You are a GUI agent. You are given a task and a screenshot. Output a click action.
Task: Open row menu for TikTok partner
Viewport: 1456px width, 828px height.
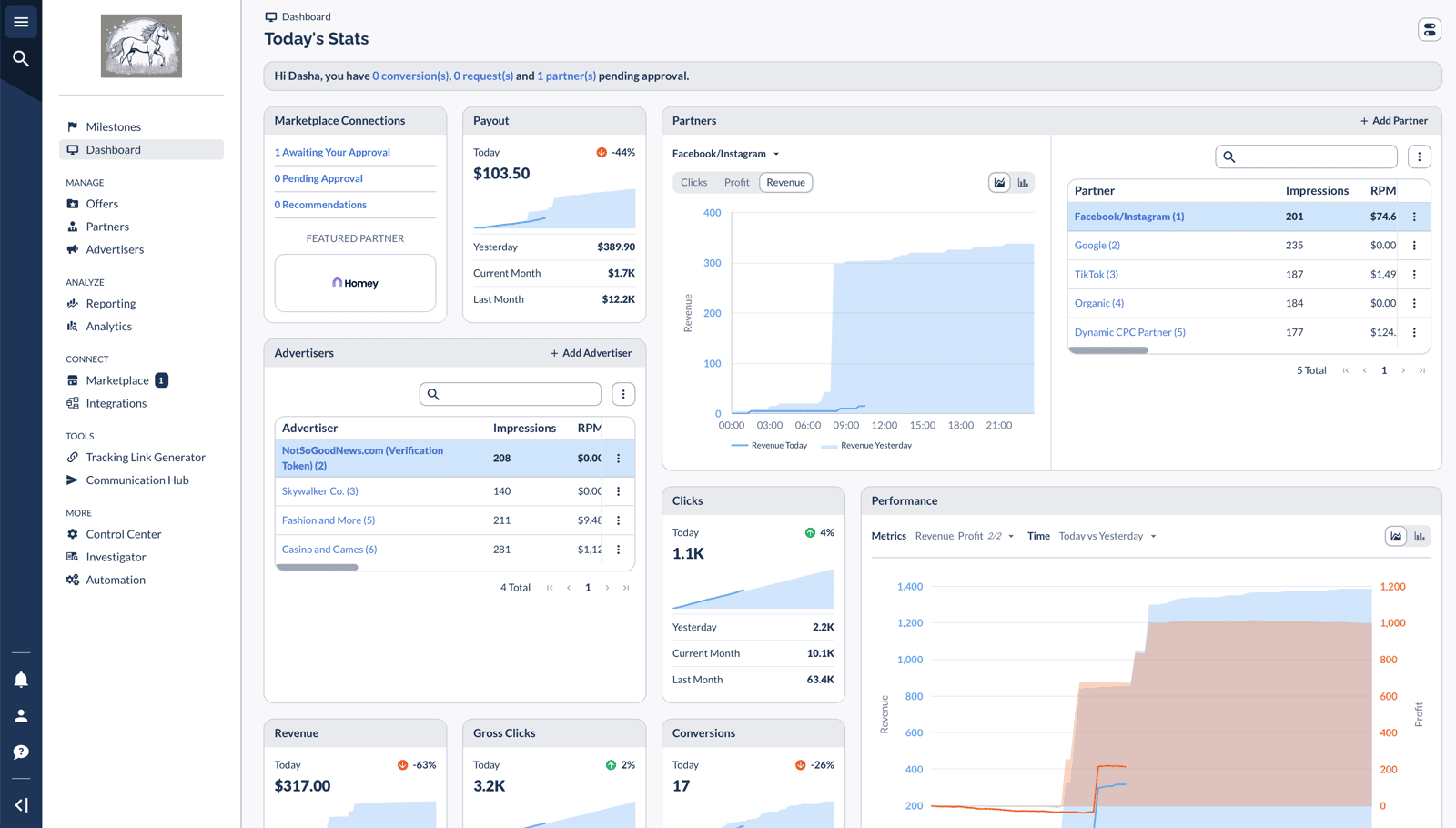tap(1414, 275)
